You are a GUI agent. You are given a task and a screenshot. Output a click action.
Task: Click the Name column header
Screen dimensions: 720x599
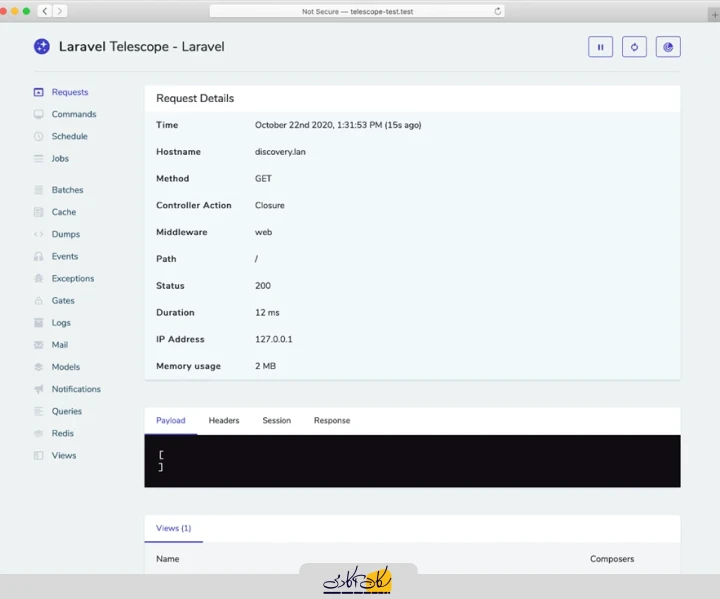click(168, 559)
